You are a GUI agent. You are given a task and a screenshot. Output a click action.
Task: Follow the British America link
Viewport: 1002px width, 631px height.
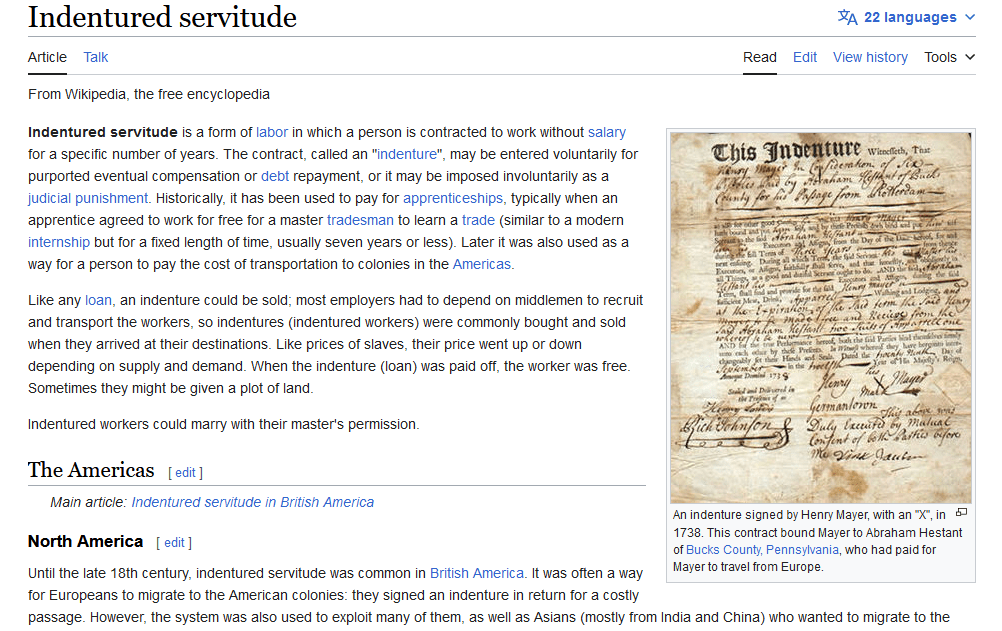(x=476, y=573)
